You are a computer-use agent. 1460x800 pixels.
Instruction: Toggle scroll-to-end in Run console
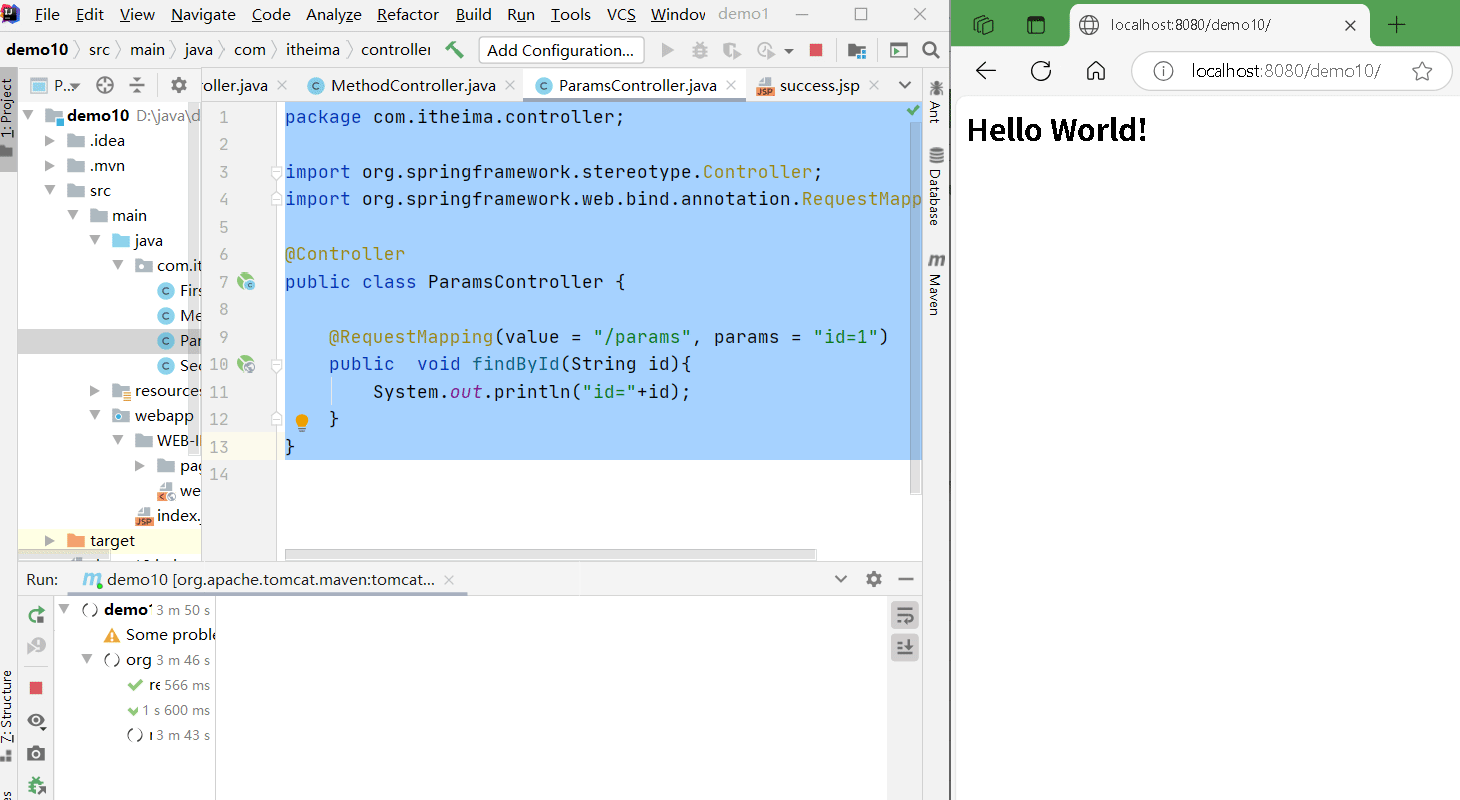click(x=904, y=647)
